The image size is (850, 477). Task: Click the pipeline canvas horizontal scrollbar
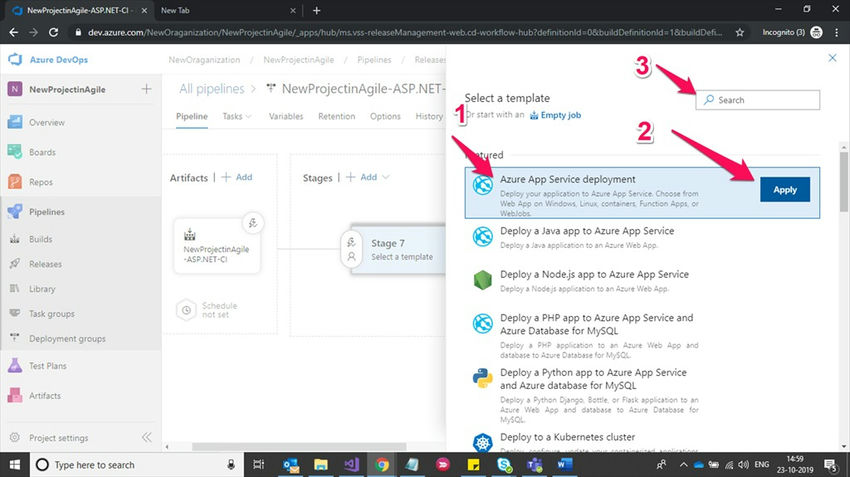(x=299, y=447)
